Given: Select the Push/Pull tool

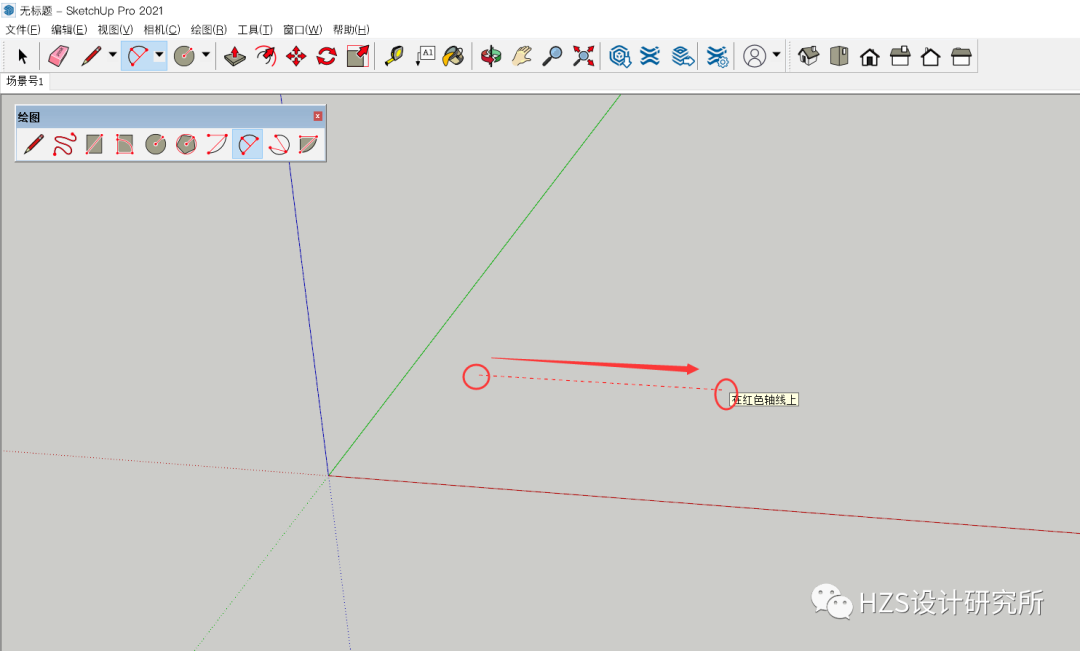Looking at the screenshot, I should pos(234,56).
